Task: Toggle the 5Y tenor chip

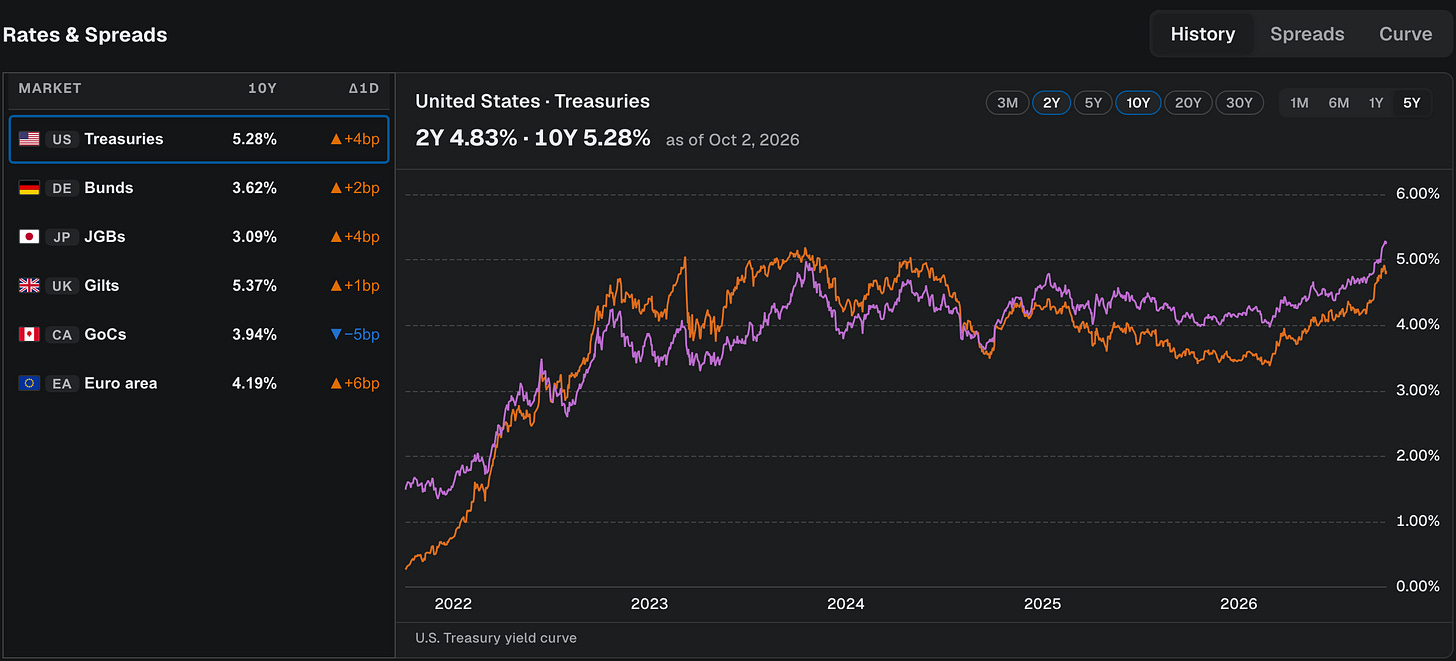Action: coord(1093,103)
